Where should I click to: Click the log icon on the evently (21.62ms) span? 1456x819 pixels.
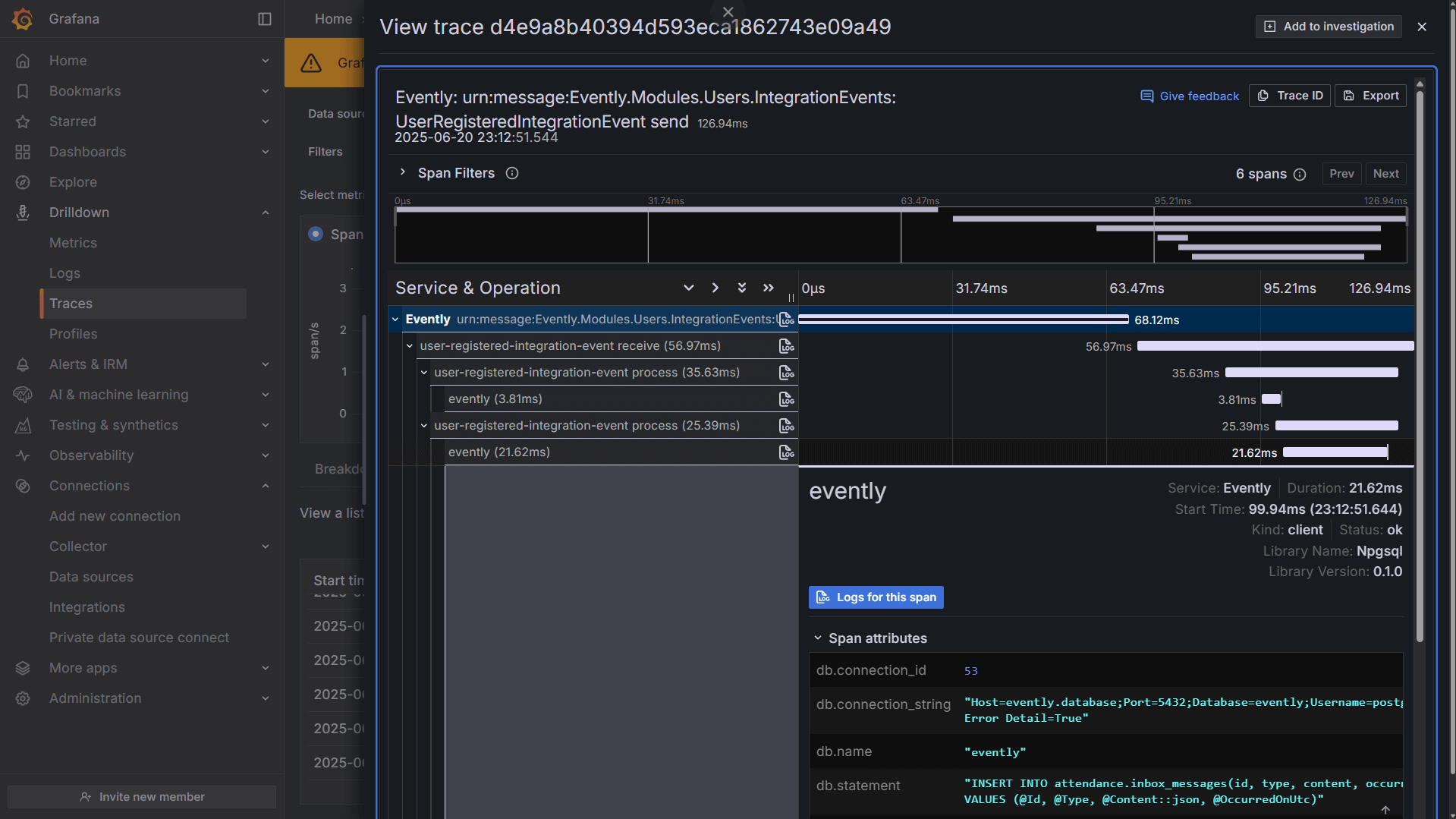[787, 452]
